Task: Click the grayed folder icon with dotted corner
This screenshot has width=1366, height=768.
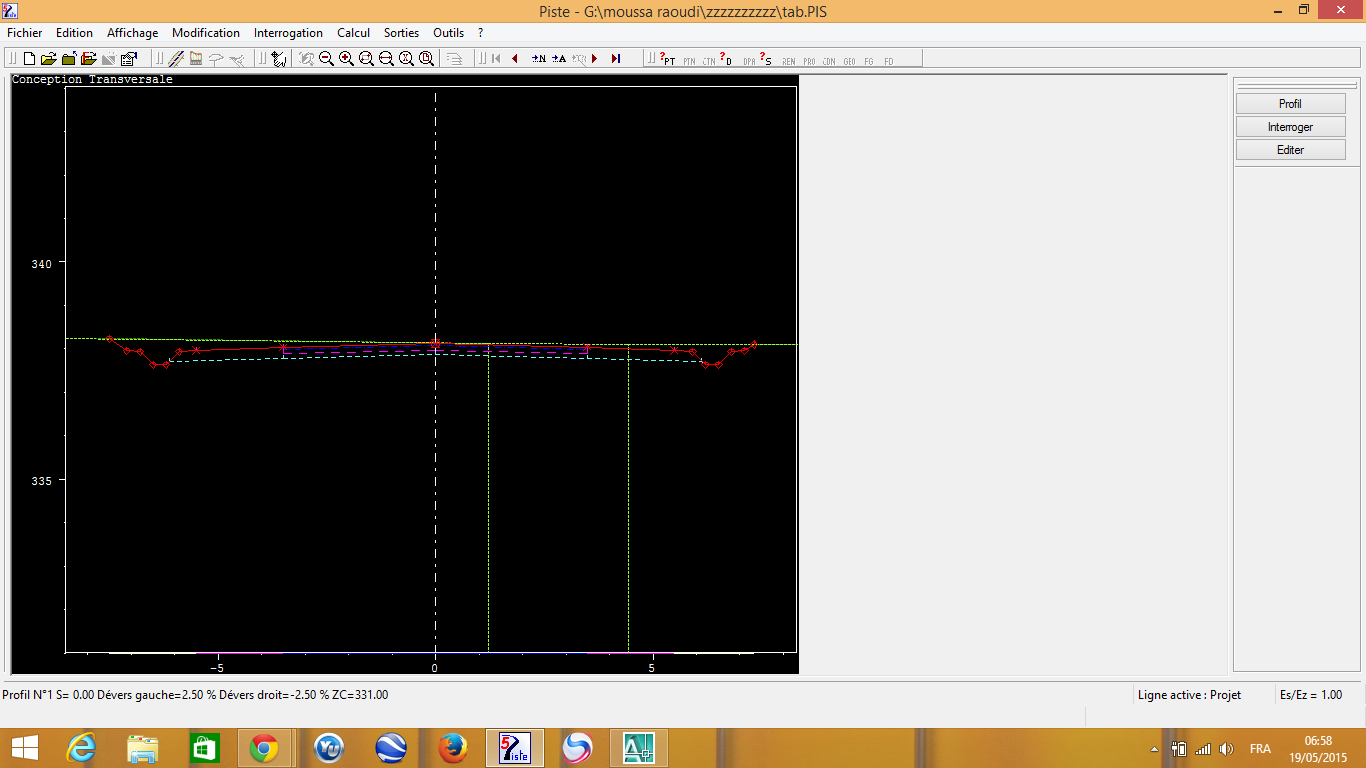Action: (109, 59)
